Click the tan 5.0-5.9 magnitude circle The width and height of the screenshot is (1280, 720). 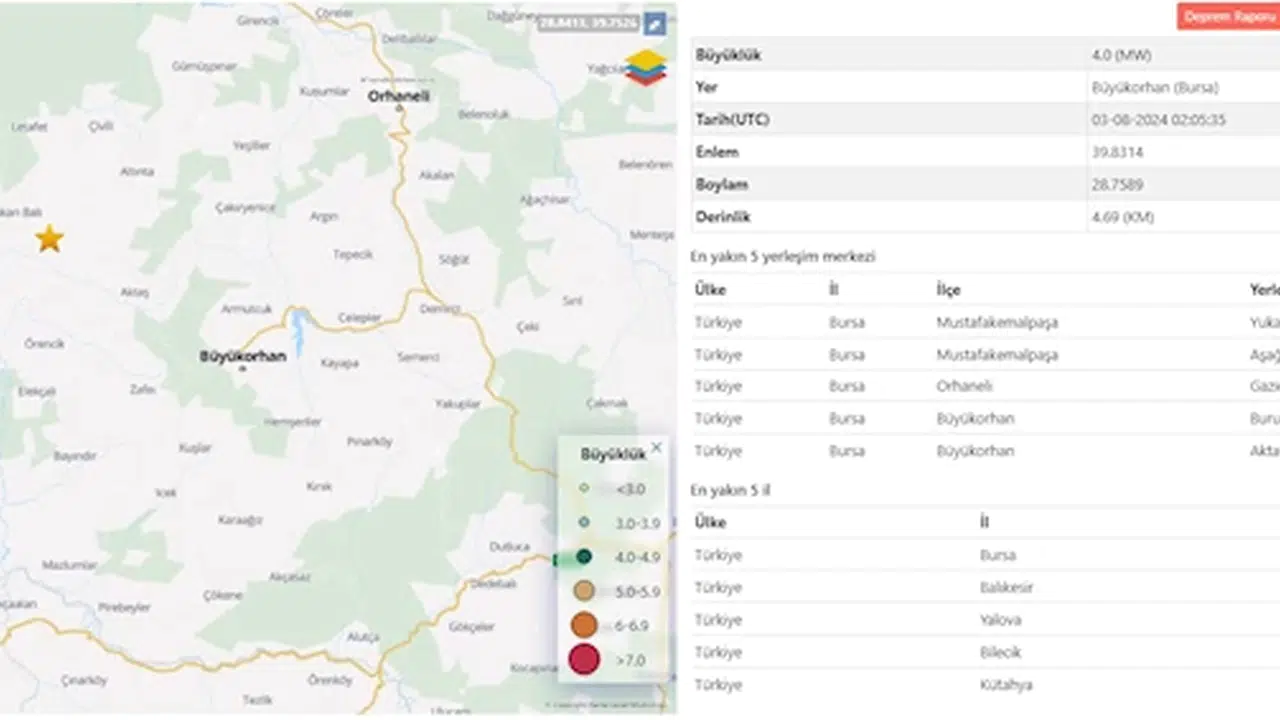(584, 591)
